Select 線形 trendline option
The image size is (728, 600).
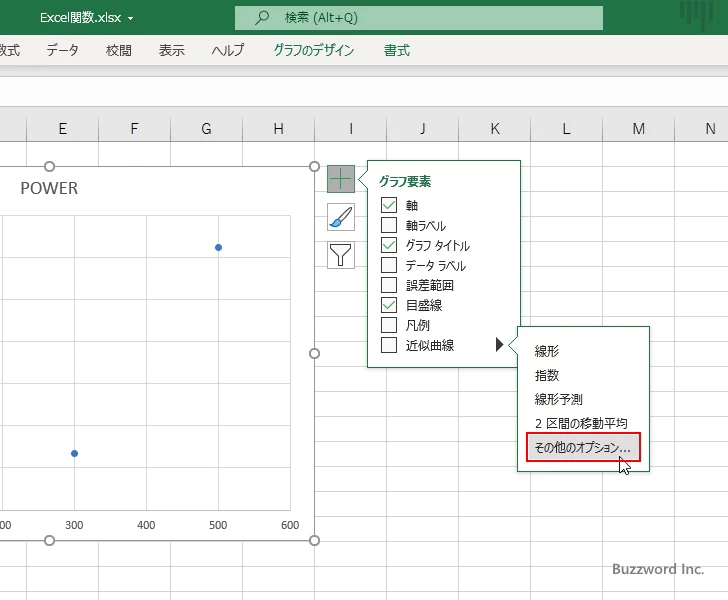pyautogui.click(x=546, y=351)
